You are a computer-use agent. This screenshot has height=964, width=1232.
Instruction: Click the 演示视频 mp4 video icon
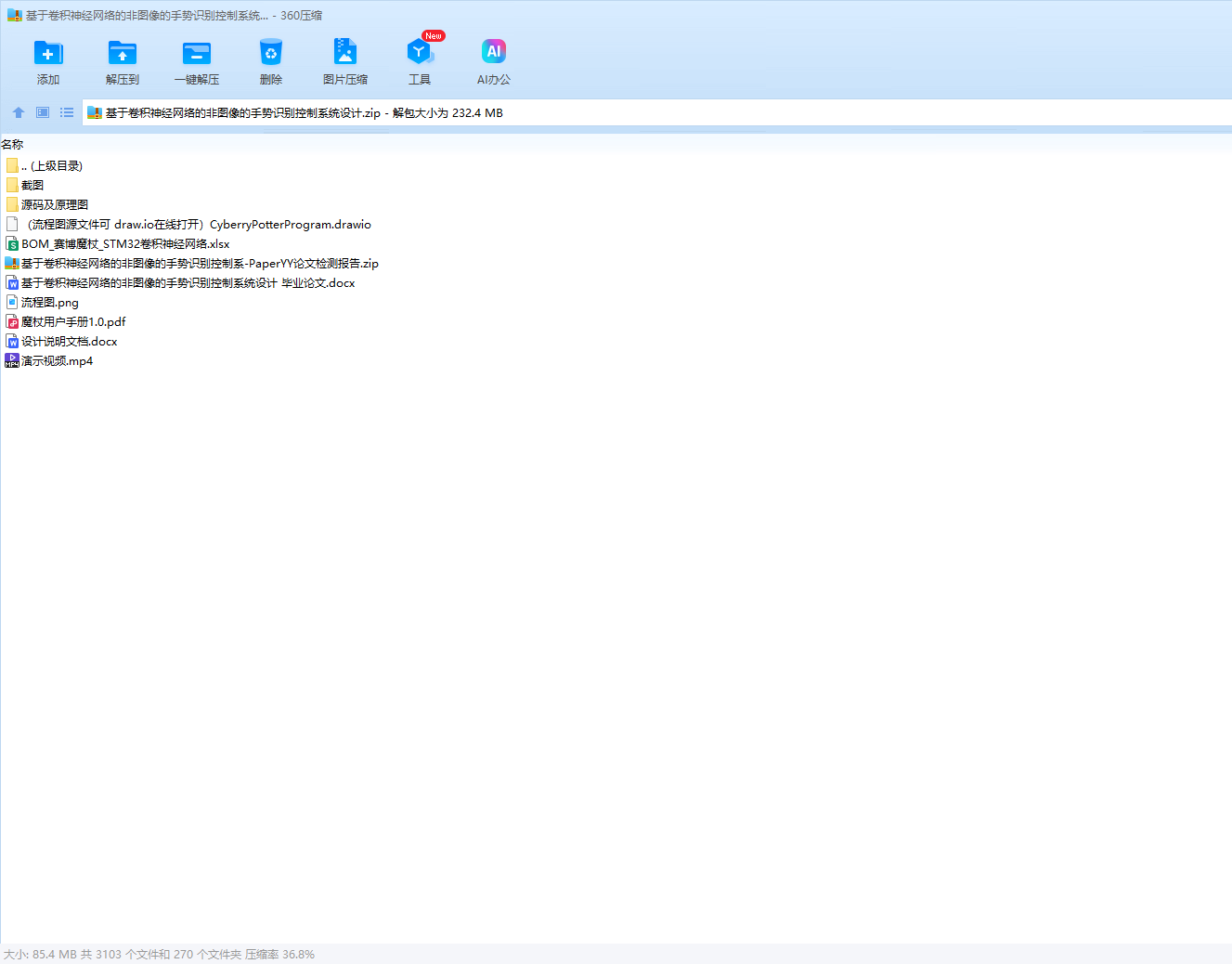coord(12,360)
